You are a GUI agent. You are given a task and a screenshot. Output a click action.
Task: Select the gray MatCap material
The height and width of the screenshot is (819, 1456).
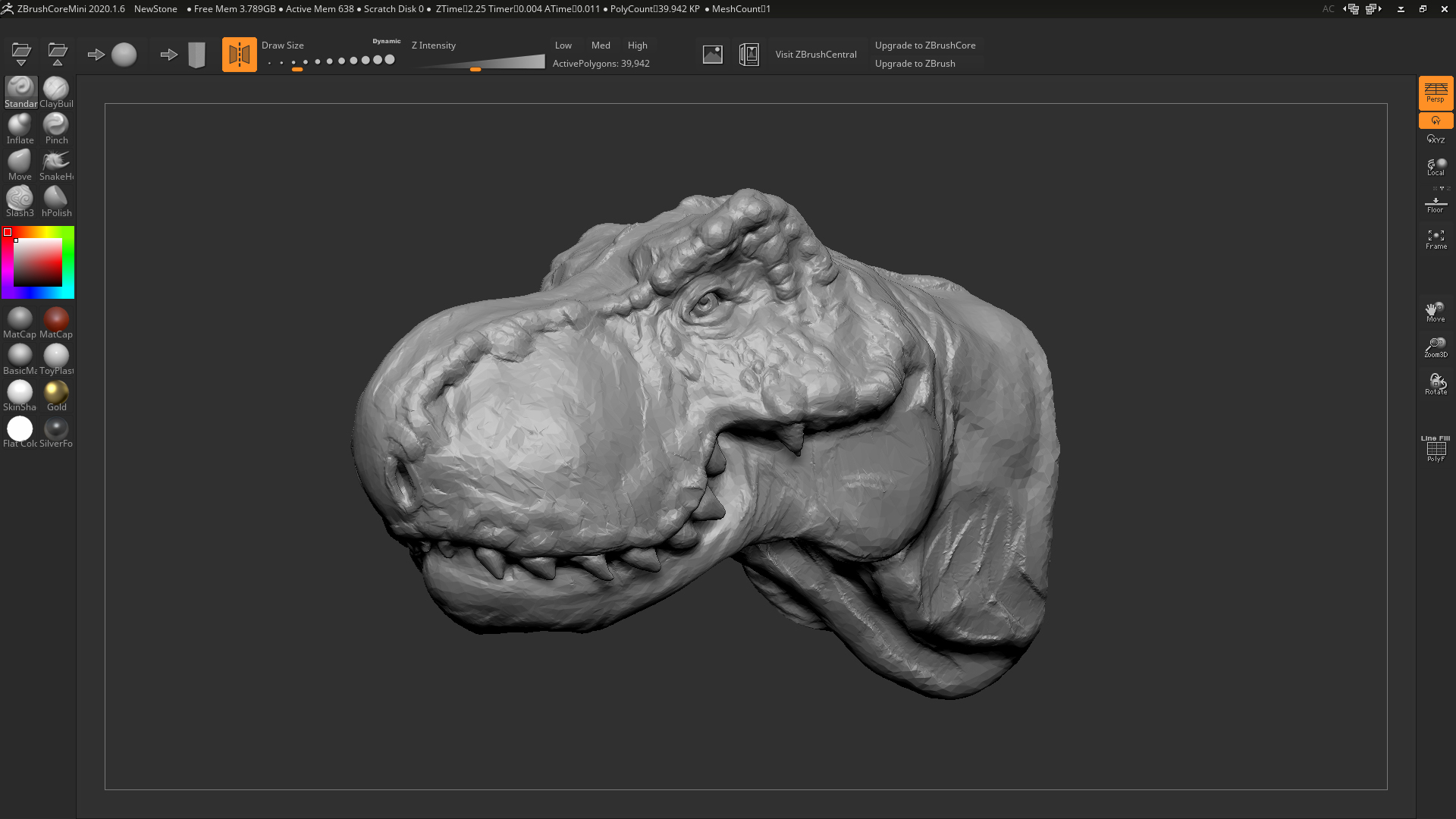point(20,323)
